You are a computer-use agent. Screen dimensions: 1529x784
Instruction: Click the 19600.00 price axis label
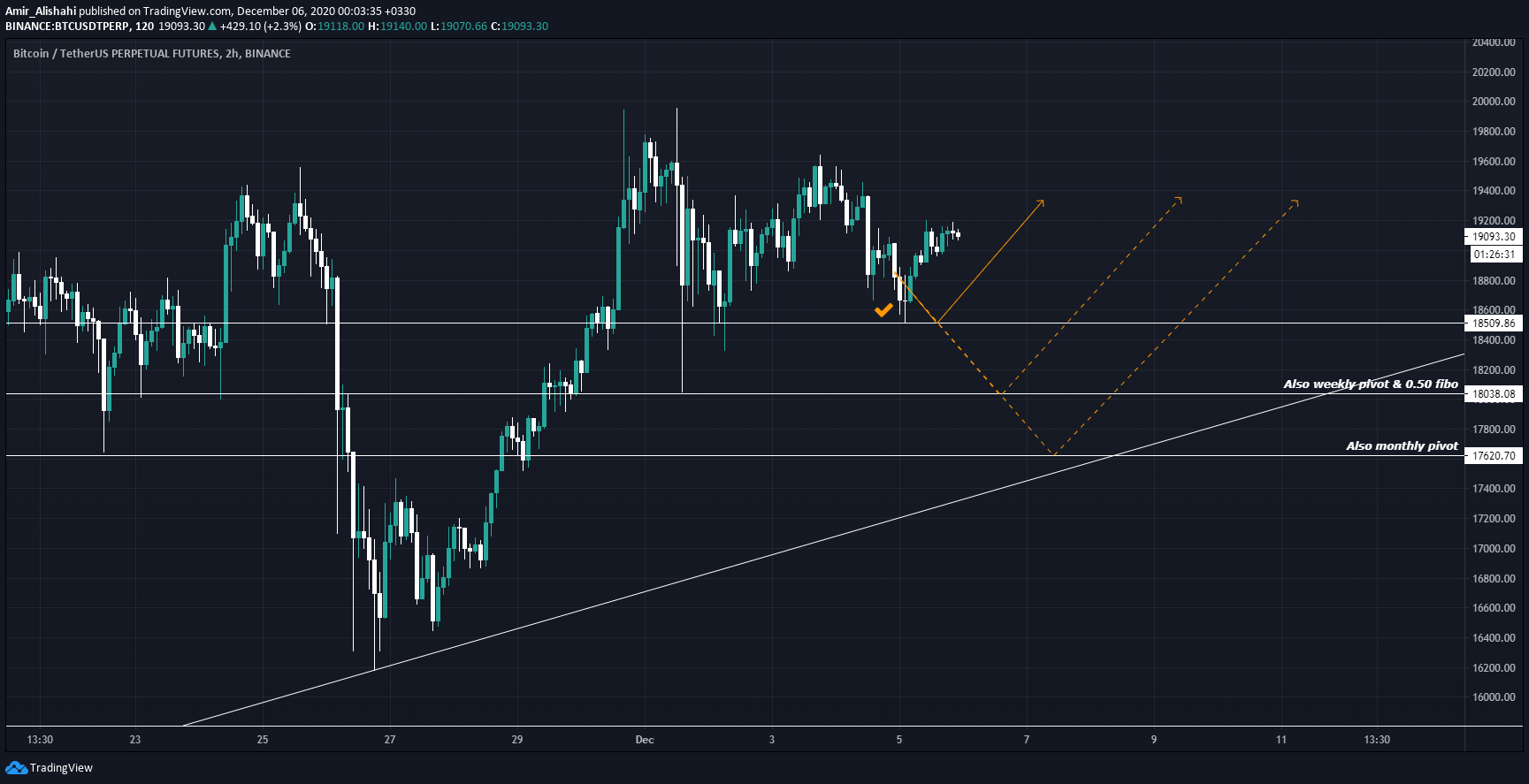[x=1494, y=162]
